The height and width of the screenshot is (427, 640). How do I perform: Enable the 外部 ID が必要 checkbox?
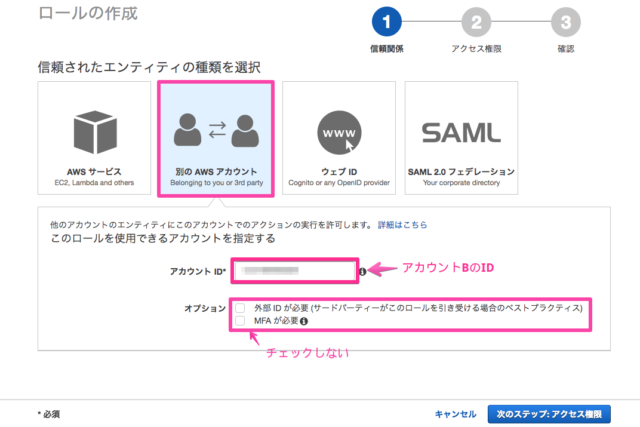[x=240, y=308]
